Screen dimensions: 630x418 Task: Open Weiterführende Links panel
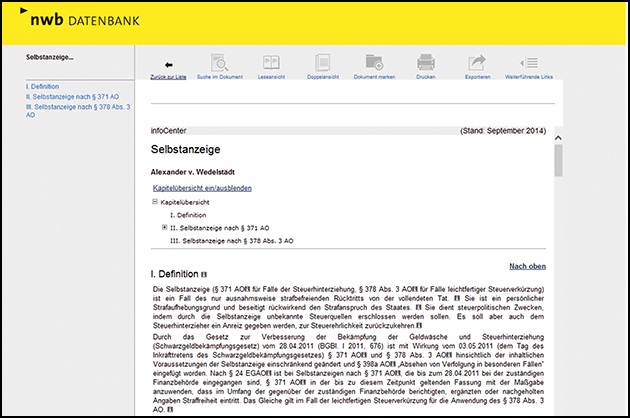[530, 62]
